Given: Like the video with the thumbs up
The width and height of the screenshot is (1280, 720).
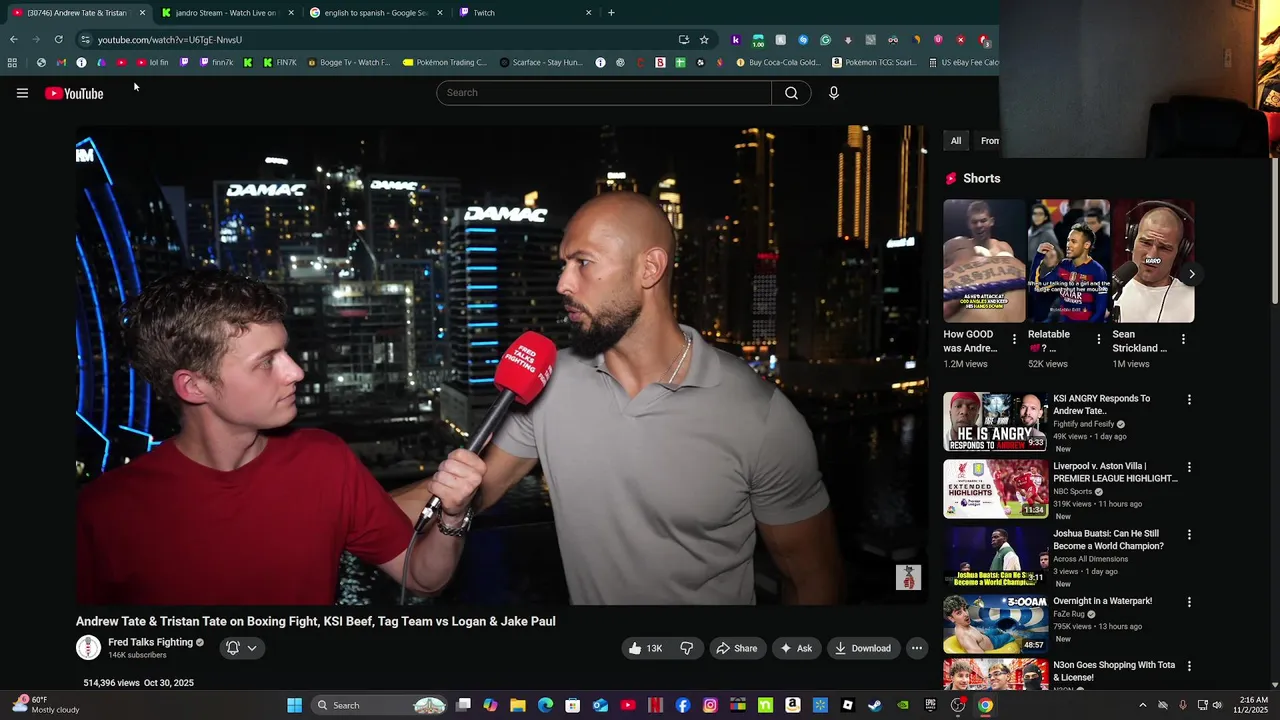Looking at the screenshot, I should (645, 648).
